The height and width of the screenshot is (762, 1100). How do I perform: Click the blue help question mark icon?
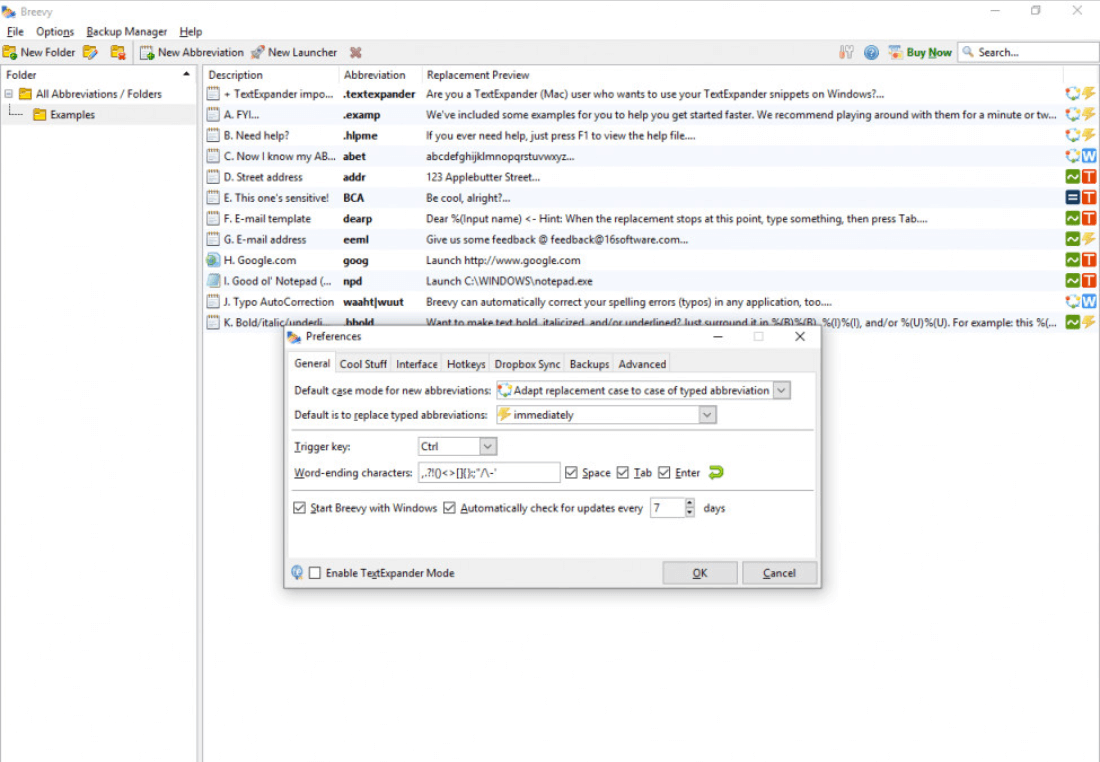871,52
